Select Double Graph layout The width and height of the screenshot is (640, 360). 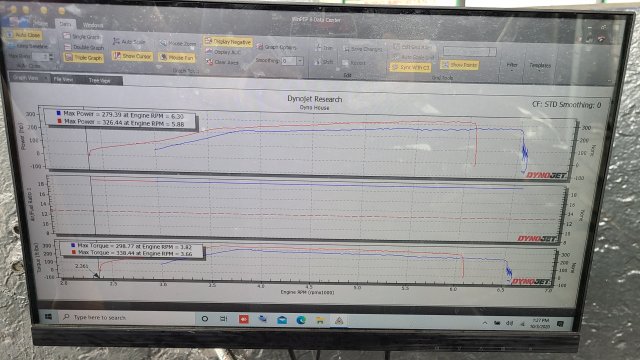pos(84,47)
